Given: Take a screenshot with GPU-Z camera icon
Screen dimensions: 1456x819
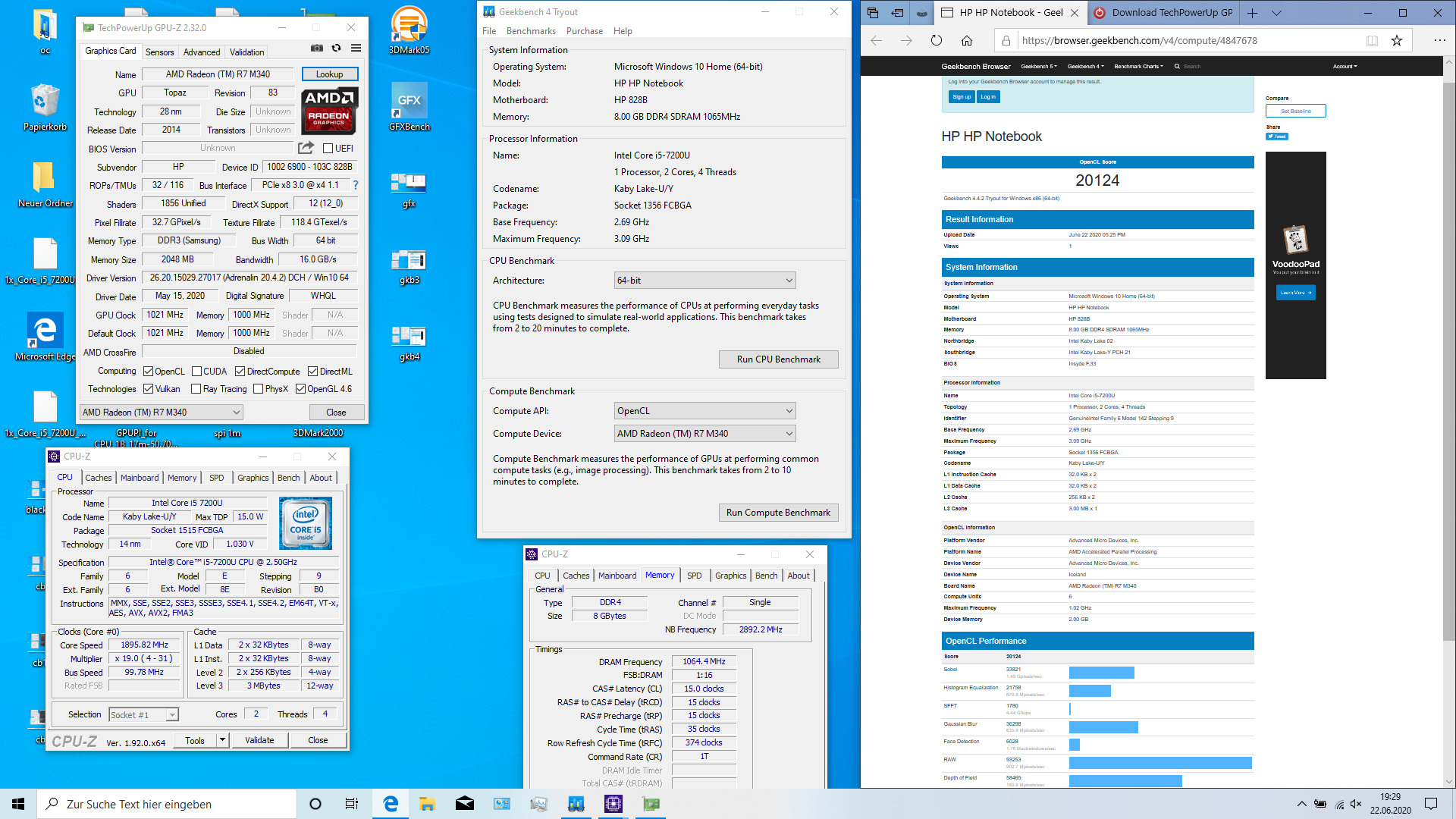Looking at the screenshot, I should [317, 49].
